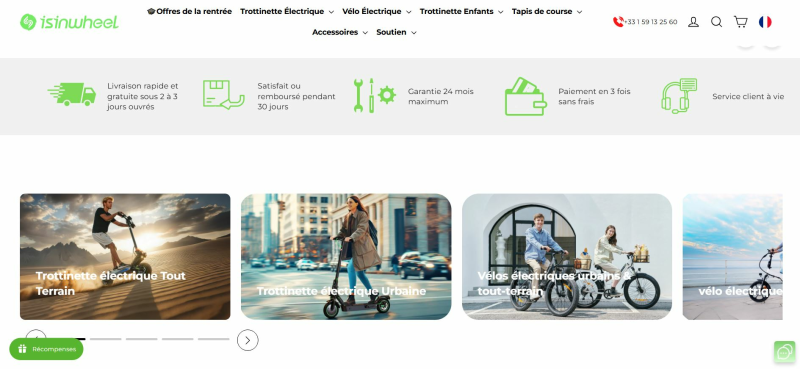
Task: Expand Tapis de course dropdown menu
Action: coord(546,11)
